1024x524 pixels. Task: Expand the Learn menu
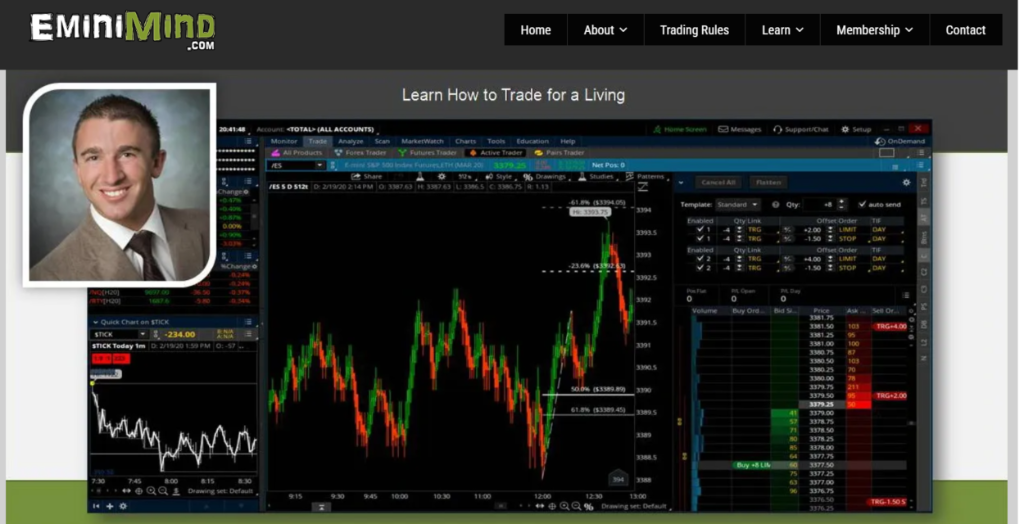(x=782, y=30)
